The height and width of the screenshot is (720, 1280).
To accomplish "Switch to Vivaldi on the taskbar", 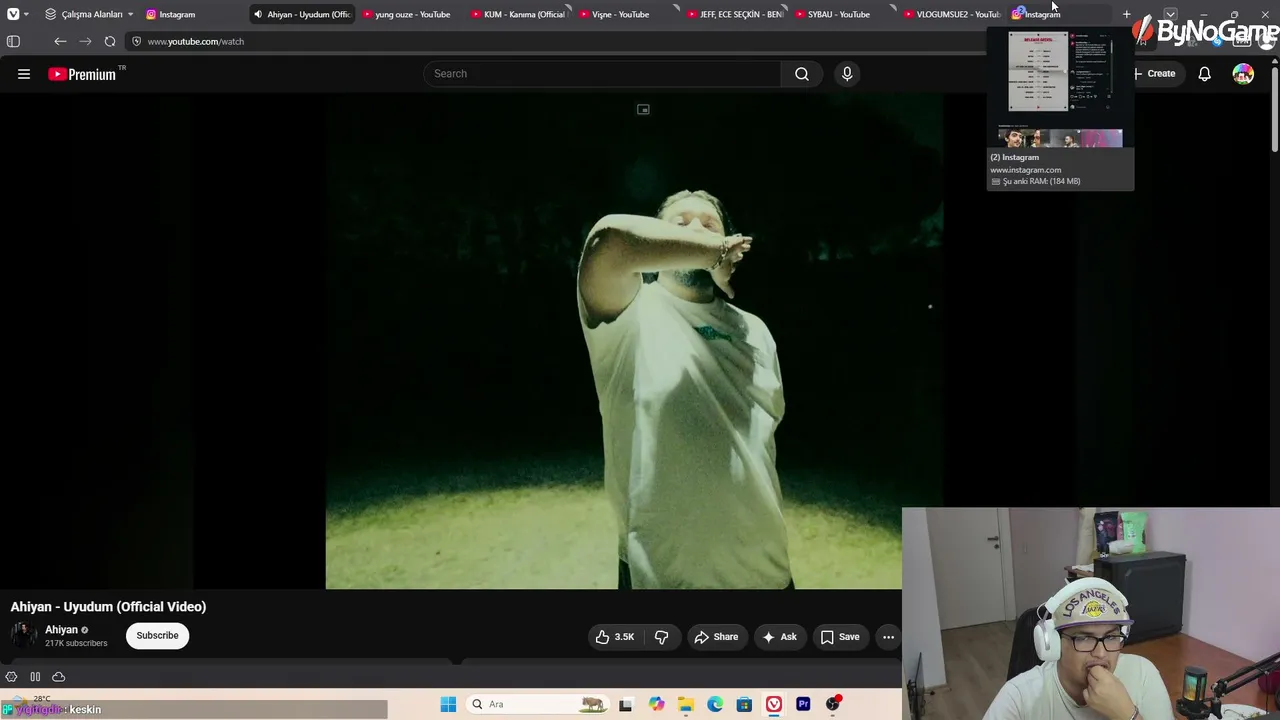I will click(x=774, y=704).
